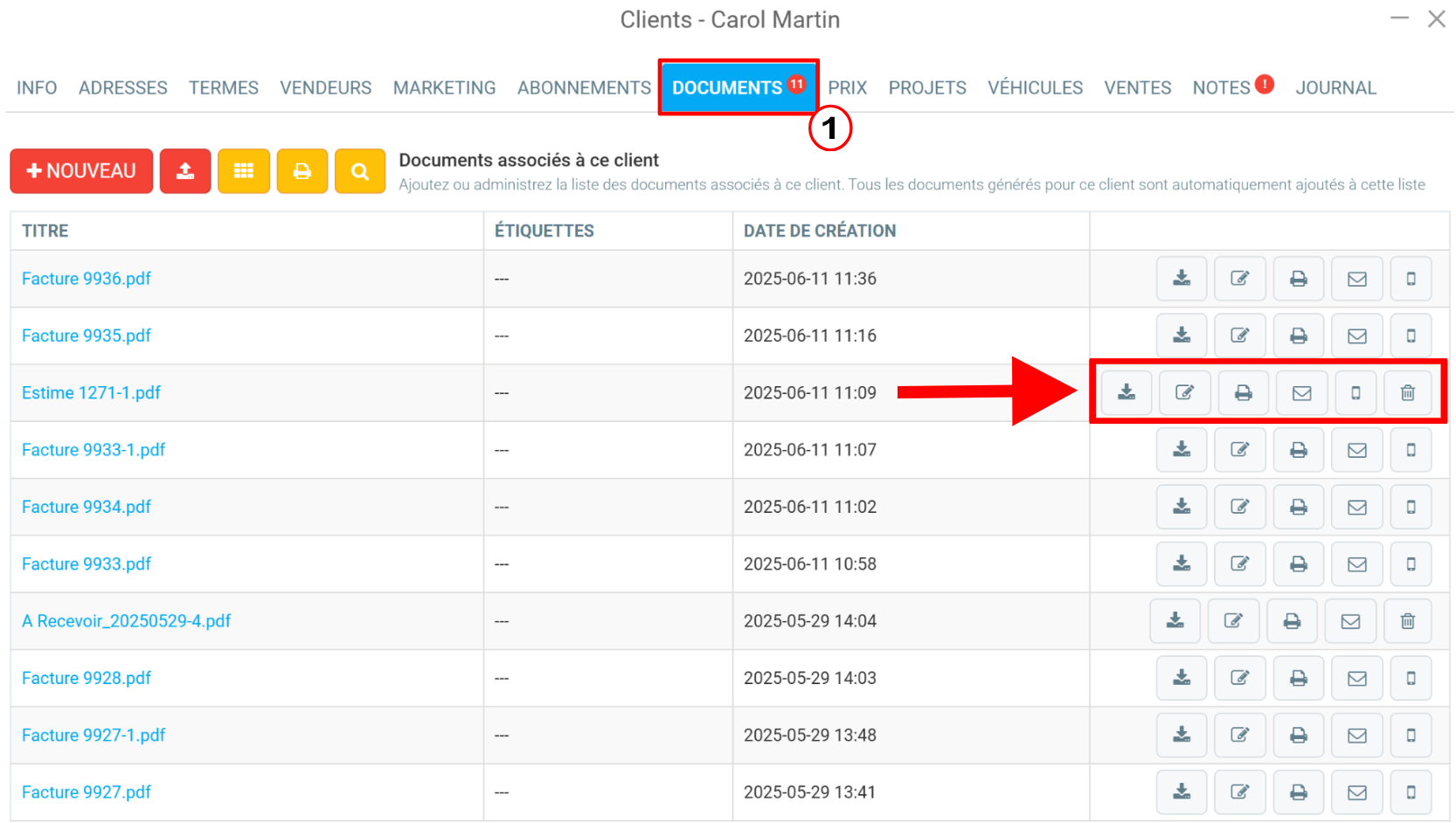The width and height of the screenshot is (1456, 823).
Task: Go to the JOURNAL tab
Action: coord(1335,87)
